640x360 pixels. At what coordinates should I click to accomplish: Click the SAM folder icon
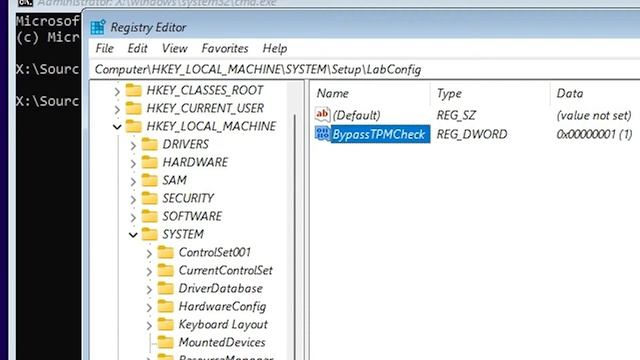(x=149, y=180)
